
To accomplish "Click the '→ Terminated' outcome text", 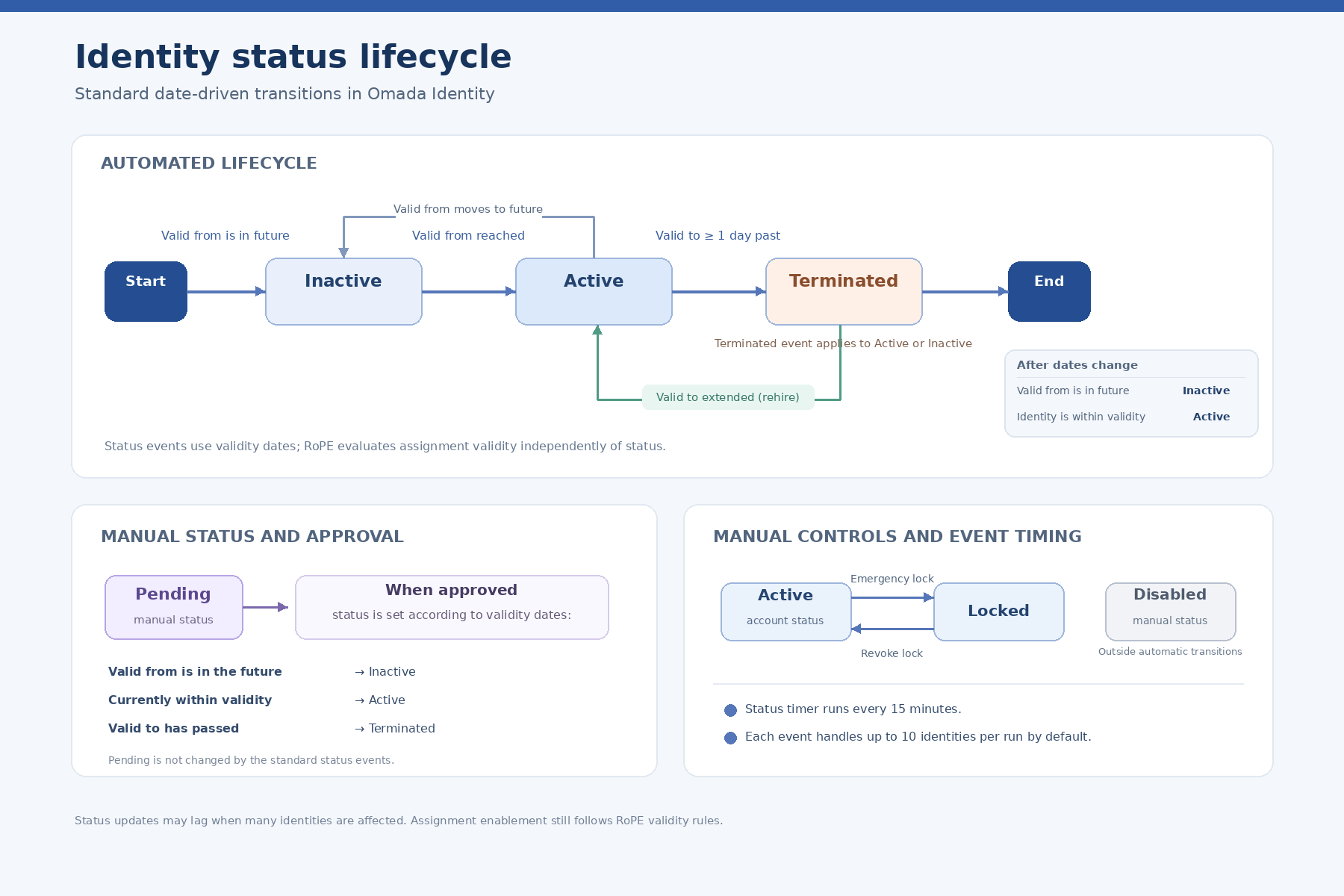I will pyautogui.click(x=395, y=728).
